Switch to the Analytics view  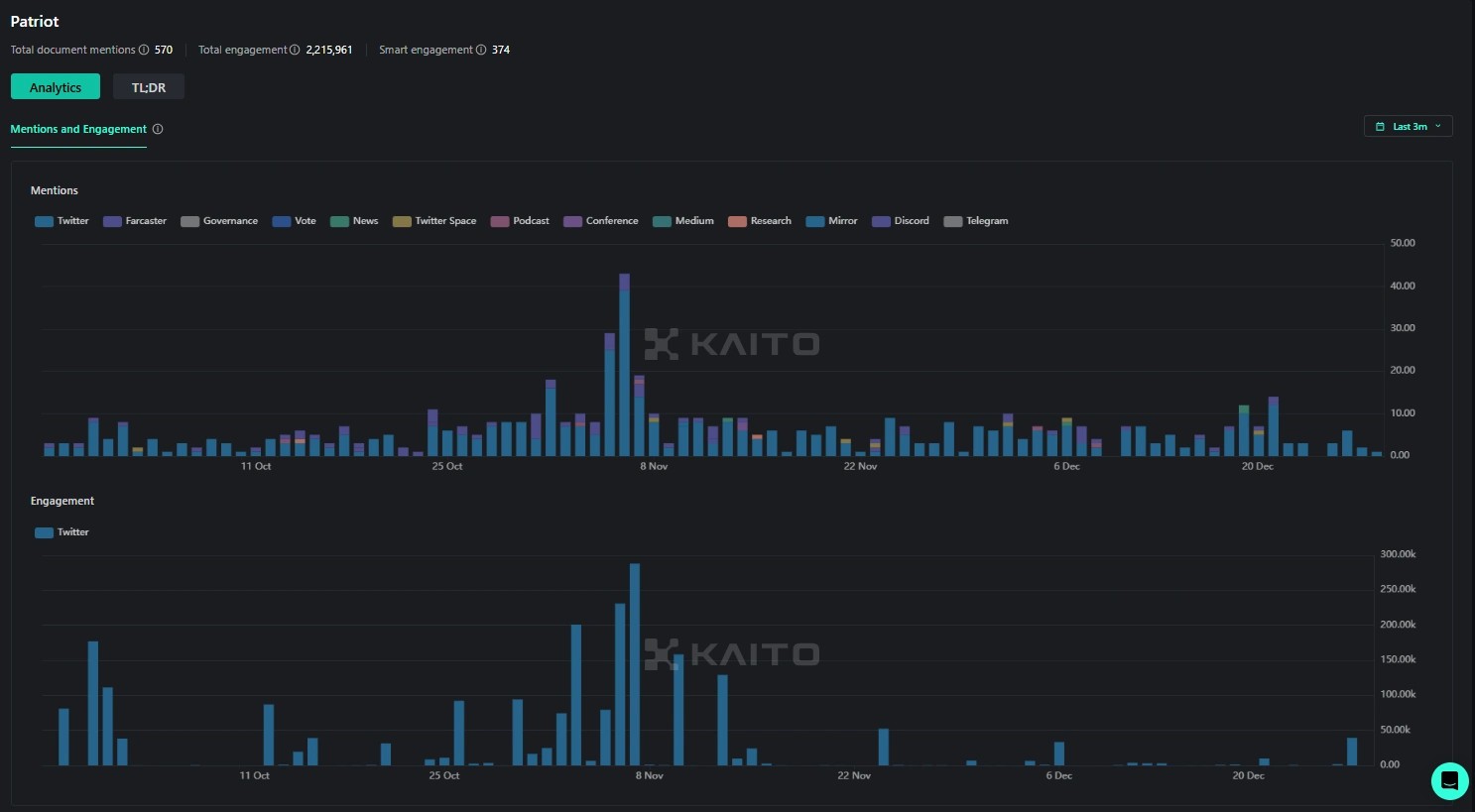pyautogui.click(x=56, y=87)
